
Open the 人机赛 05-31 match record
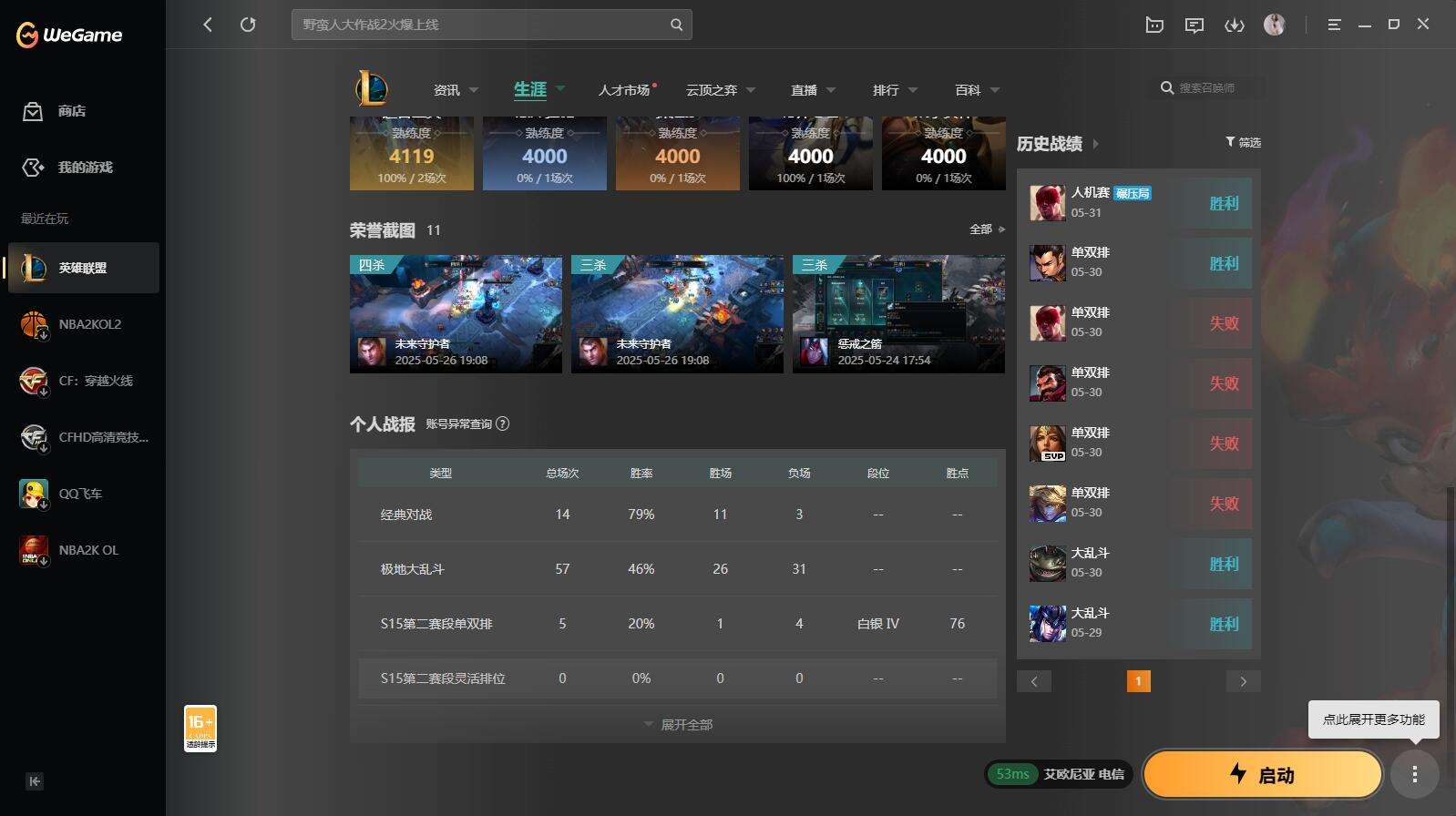pos(1139,203)
